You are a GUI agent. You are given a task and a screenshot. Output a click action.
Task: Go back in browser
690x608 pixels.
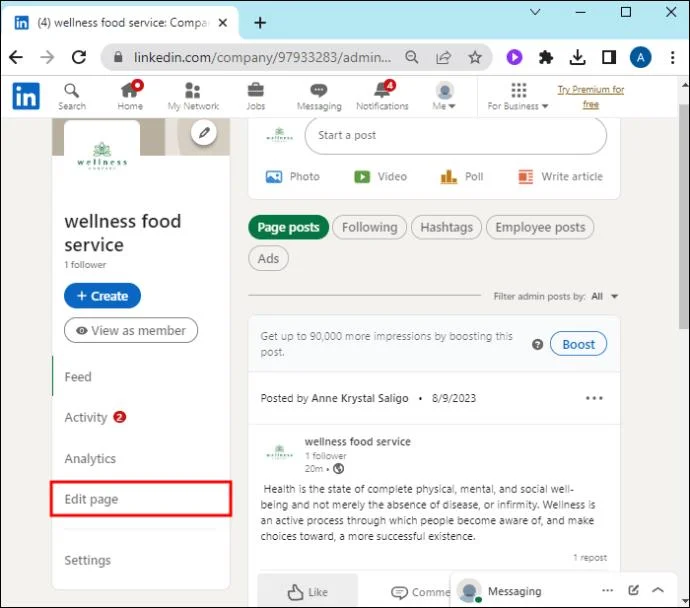click(x=16, y=57)
